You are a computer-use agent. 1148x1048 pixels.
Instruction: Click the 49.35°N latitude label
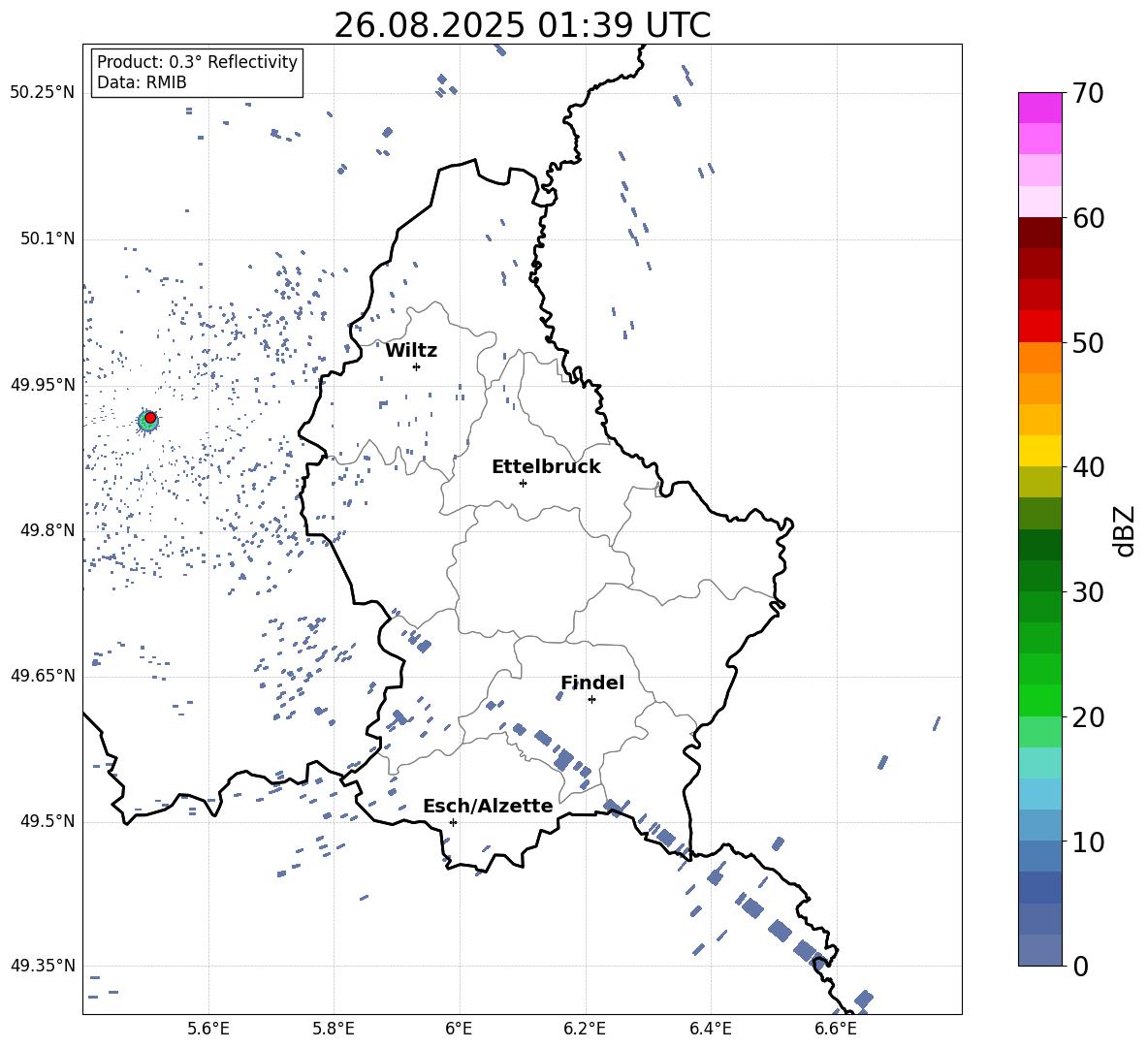pyautogui.click(x=43, y=966)
